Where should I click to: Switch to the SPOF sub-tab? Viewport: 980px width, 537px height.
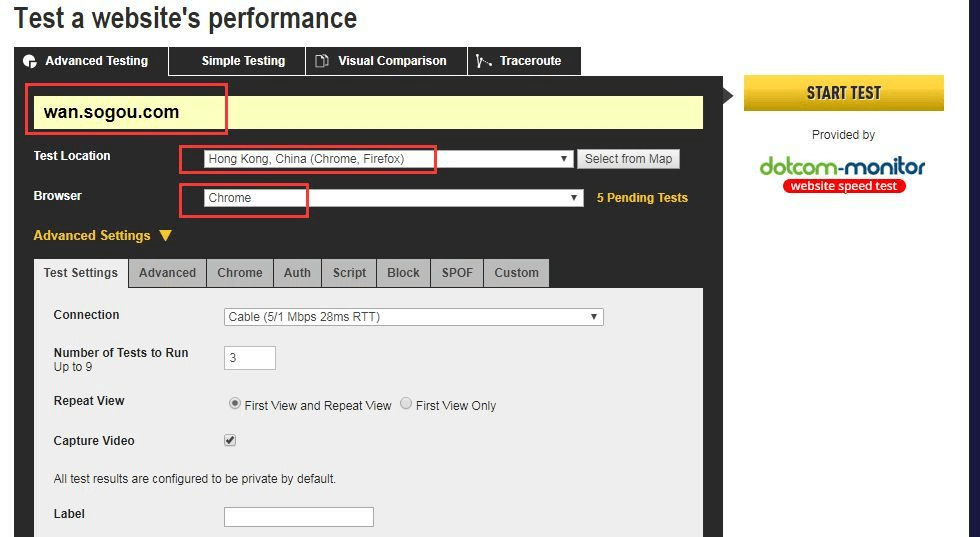pos(457,273)
